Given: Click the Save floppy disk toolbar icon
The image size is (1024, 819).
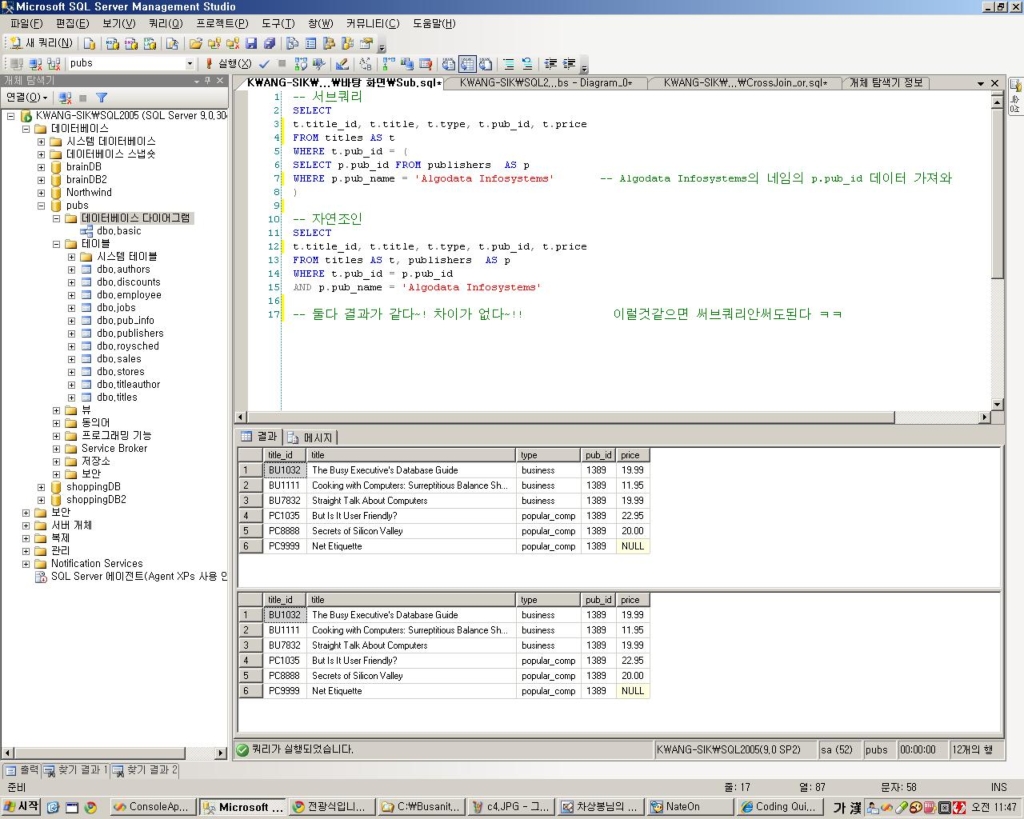Looking at the screenshot, I should [x=251, y=44].
